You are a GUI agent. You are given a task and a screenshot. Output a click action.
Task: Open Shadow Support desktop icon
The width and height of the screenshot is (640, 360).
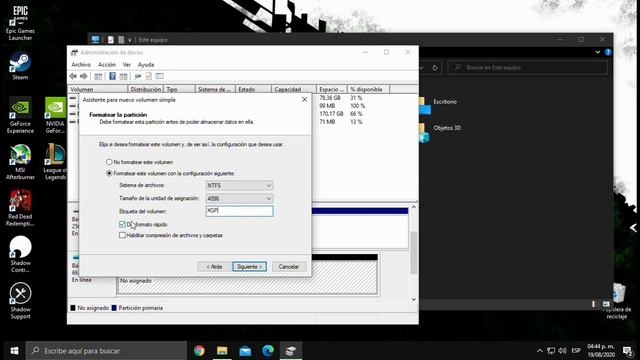point(20,301)
